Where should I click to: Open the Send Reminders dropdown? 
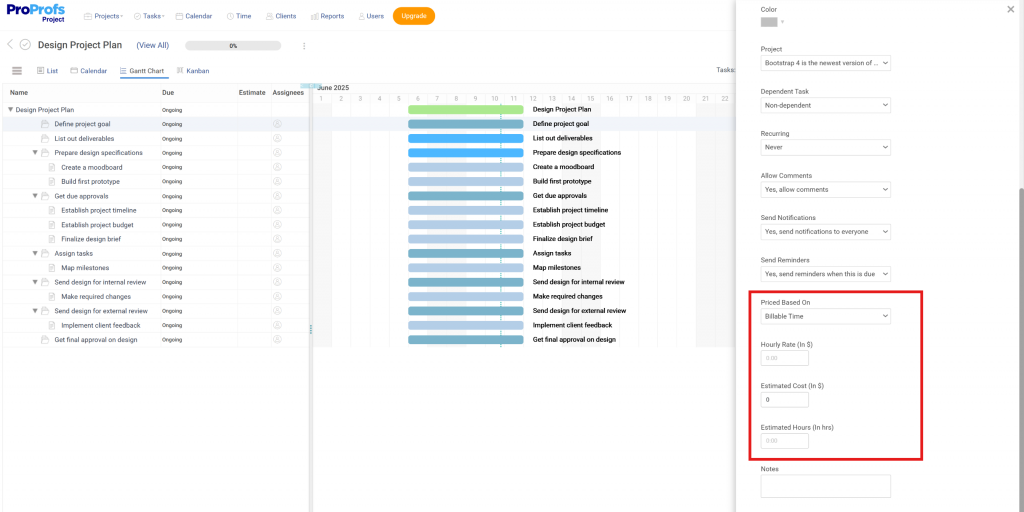click(x=825, y=274)
